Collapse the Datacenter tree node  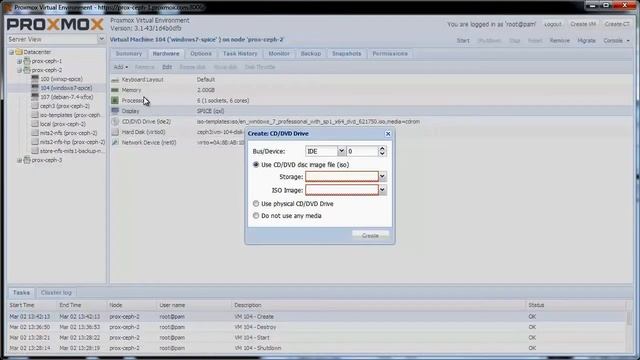(x=11, y=52)
